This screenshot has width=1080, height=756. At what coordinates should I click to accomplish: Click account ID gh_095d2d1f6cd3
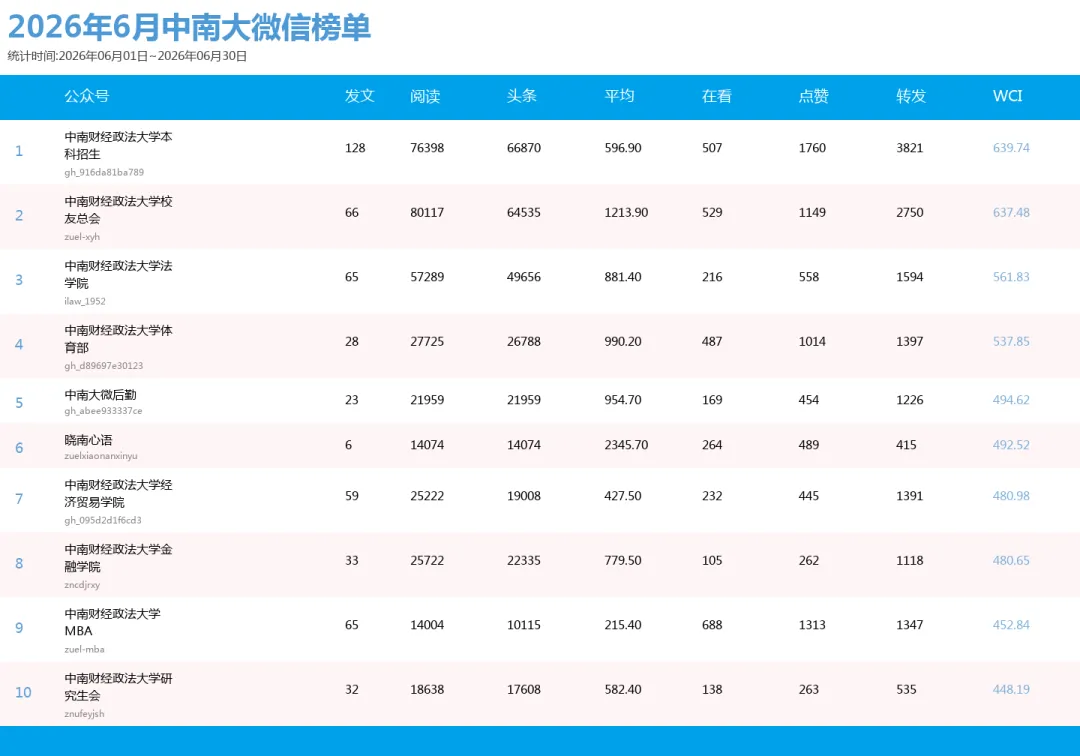click(x=103, y=521)
